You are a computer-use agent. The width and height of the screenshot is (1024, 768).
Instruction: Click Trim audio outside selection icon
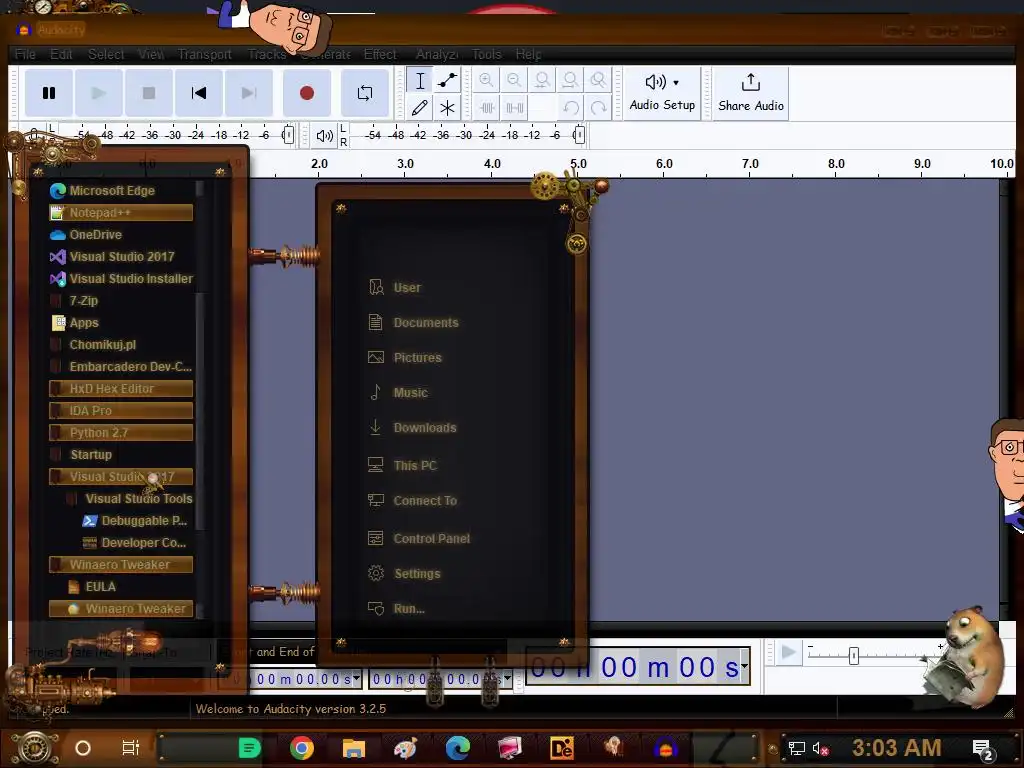(487, 108)
